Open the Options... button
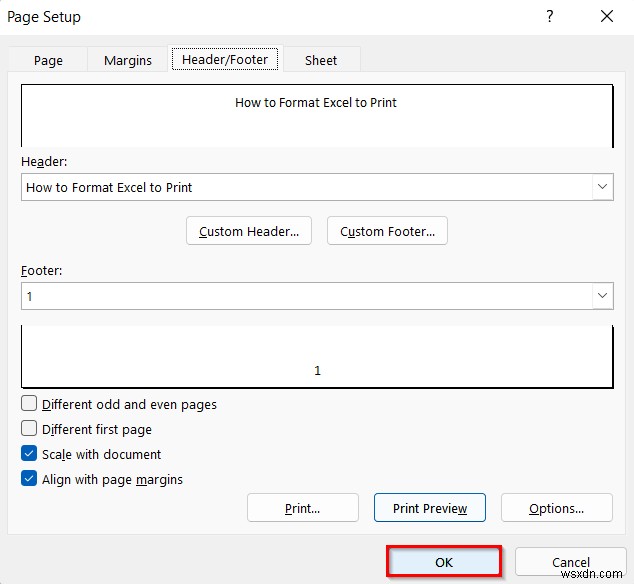 click(x=556, y=508)
